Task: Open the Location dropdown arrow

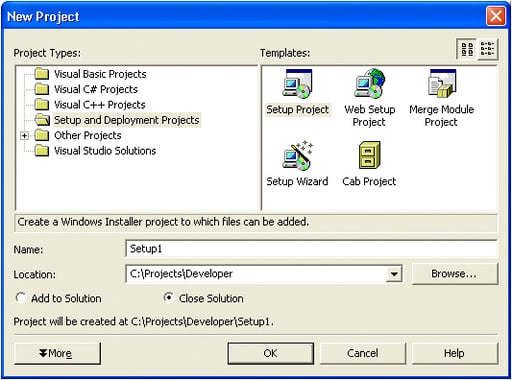Action: tap(394, 274)
